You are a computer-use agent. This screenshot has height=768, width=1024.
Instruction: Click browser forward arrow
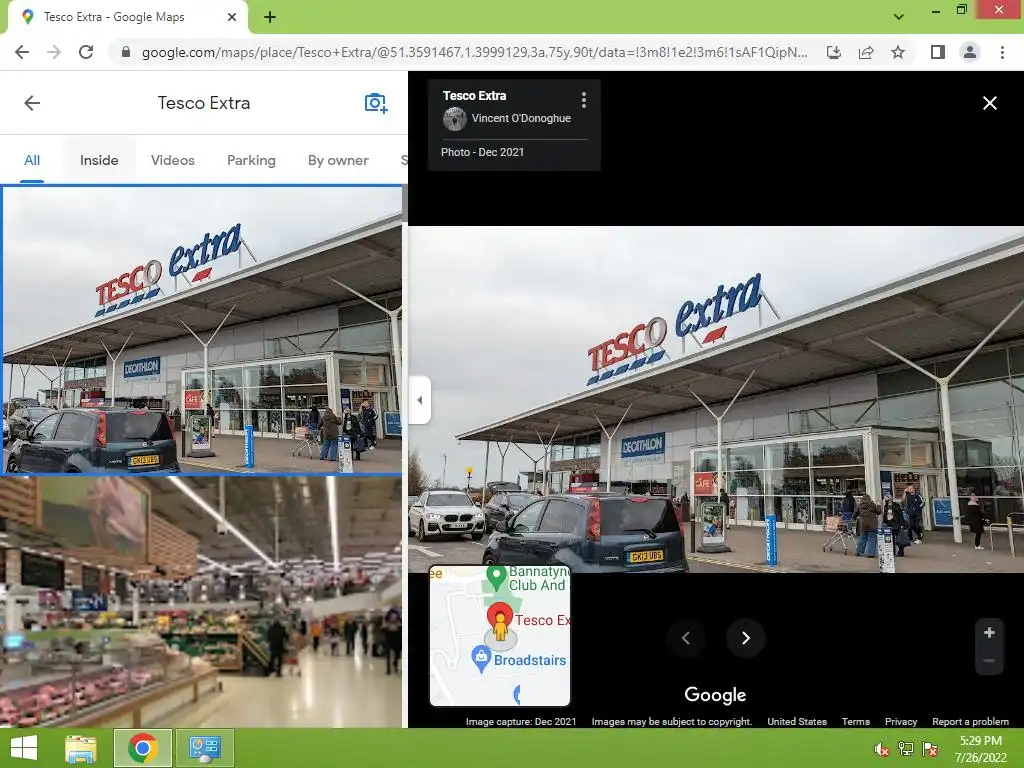[54, 52]
